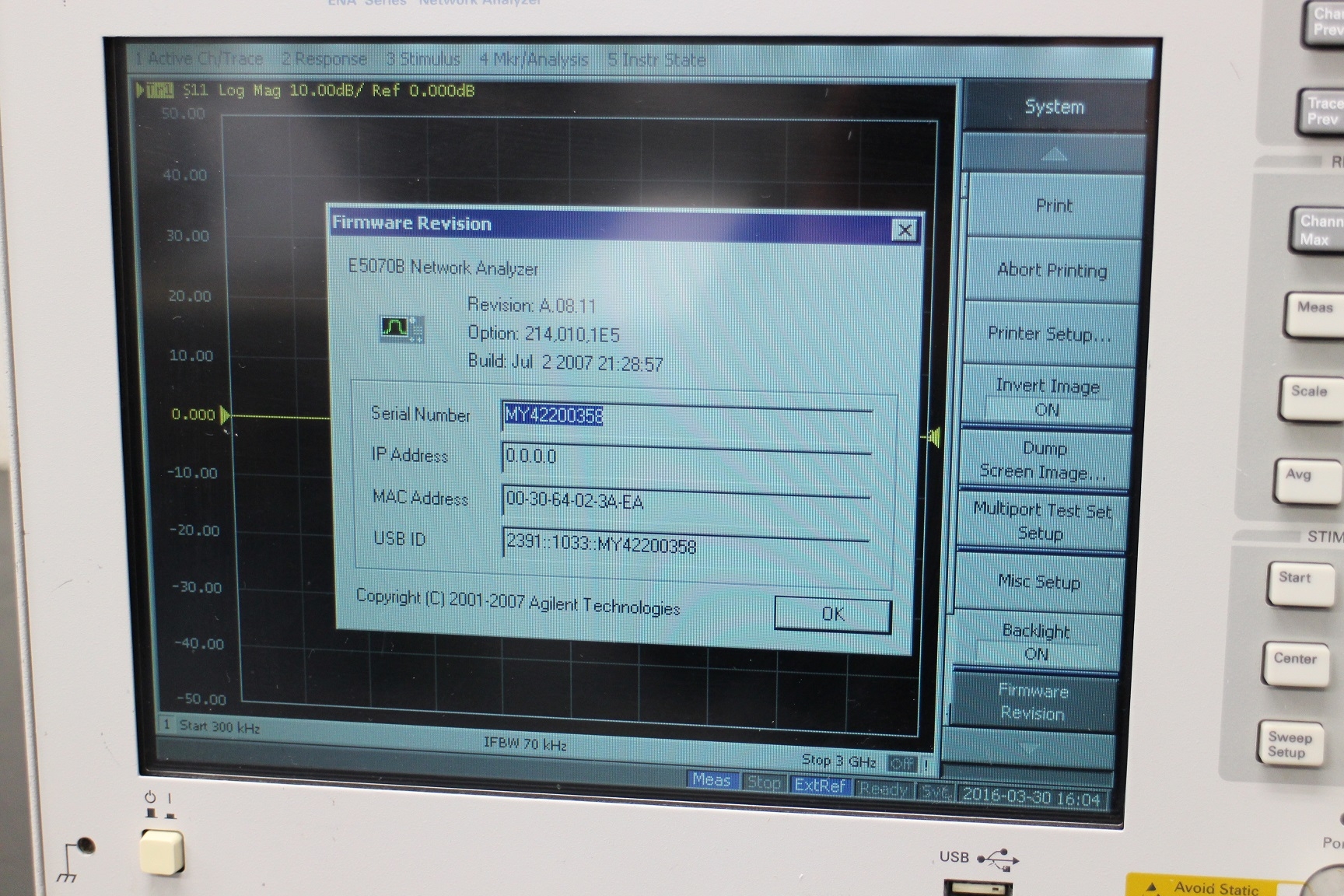Click the ExtRef status bar indicator
Screen dimensions: 1344x896
click(x=820, y=786)
